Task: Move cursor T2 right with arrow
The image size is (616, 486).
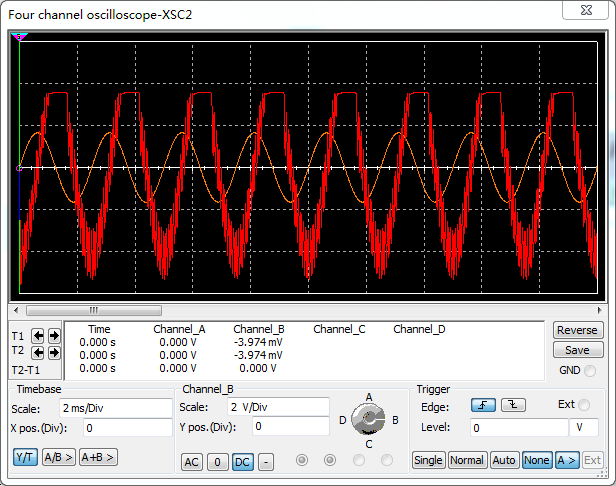Action: click(54, 352)
